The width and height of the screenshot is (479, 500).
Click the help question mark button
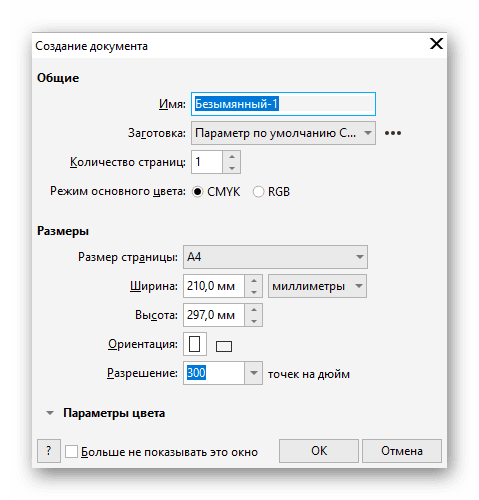point(49,451)
